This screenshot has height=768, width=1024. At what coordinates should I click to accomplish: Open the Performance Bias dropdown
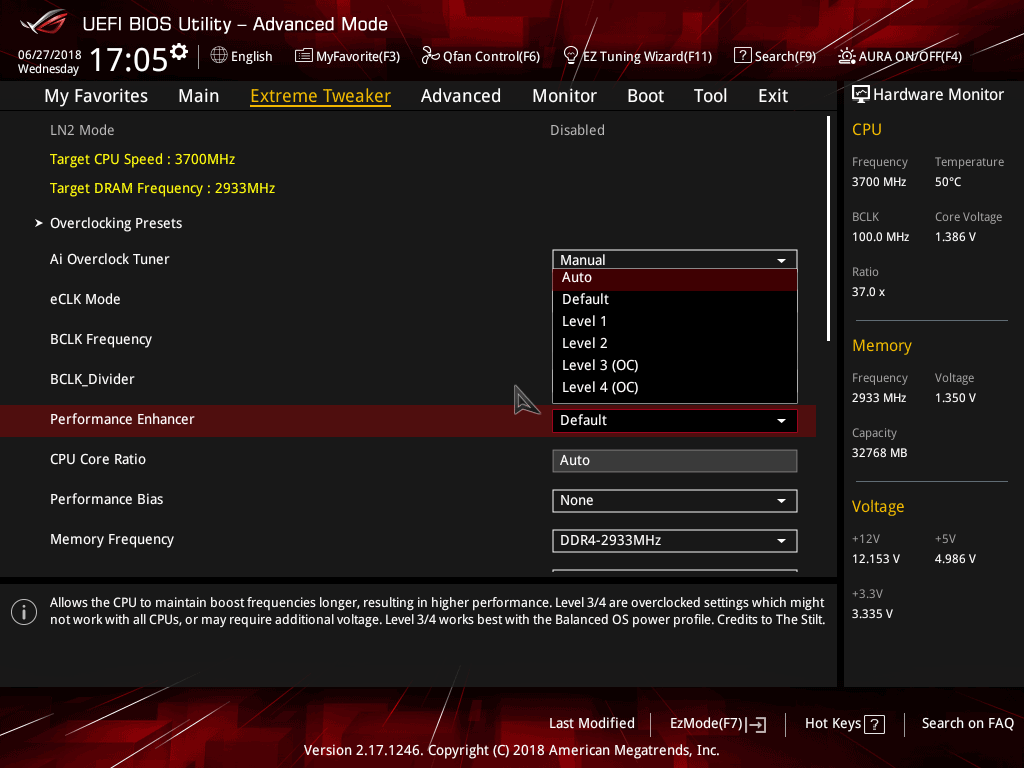(x=675, y=501)
